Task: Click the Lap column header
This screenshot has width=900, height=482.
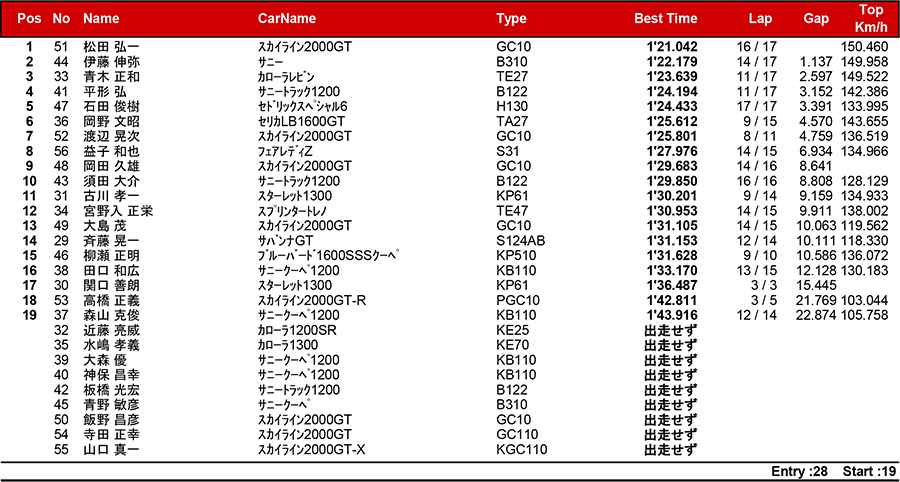Action: pos(761,18)
